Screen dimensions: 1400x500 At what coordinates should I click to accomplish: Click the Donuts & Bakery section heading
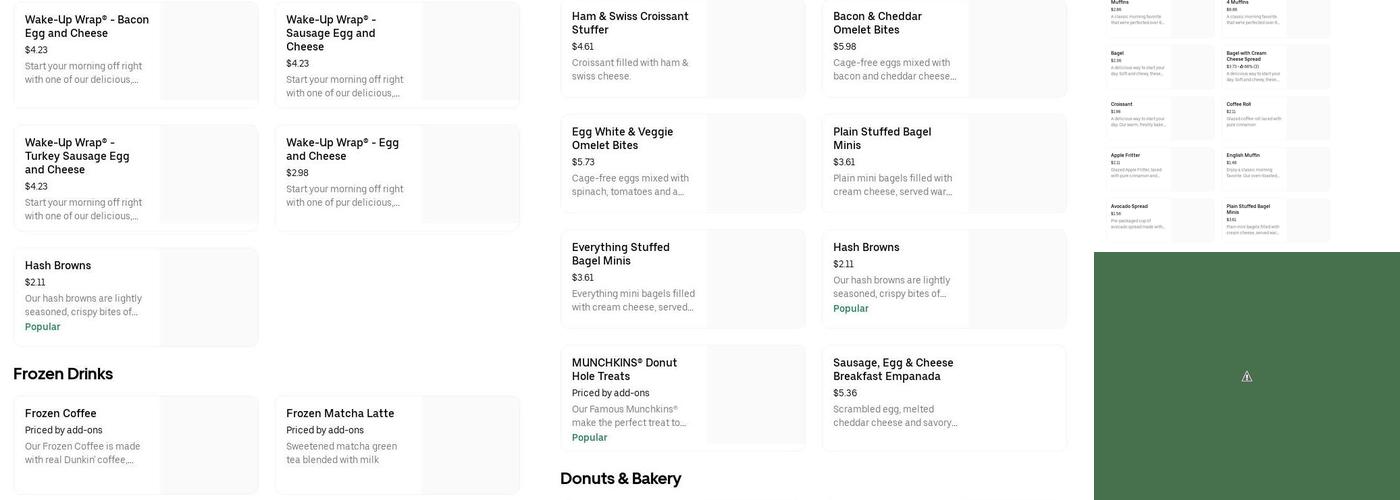point(621,479)
